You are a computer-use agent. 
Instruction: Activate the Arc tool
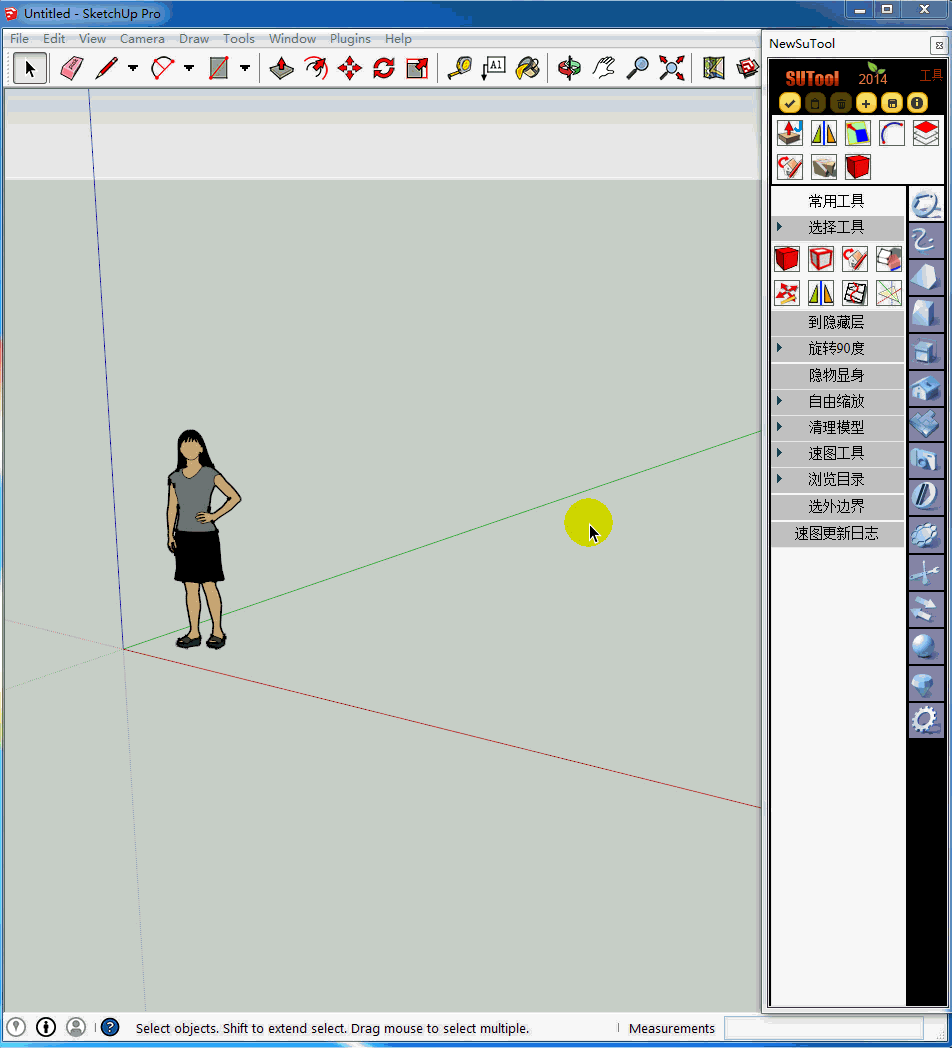(x=162, y=68)
